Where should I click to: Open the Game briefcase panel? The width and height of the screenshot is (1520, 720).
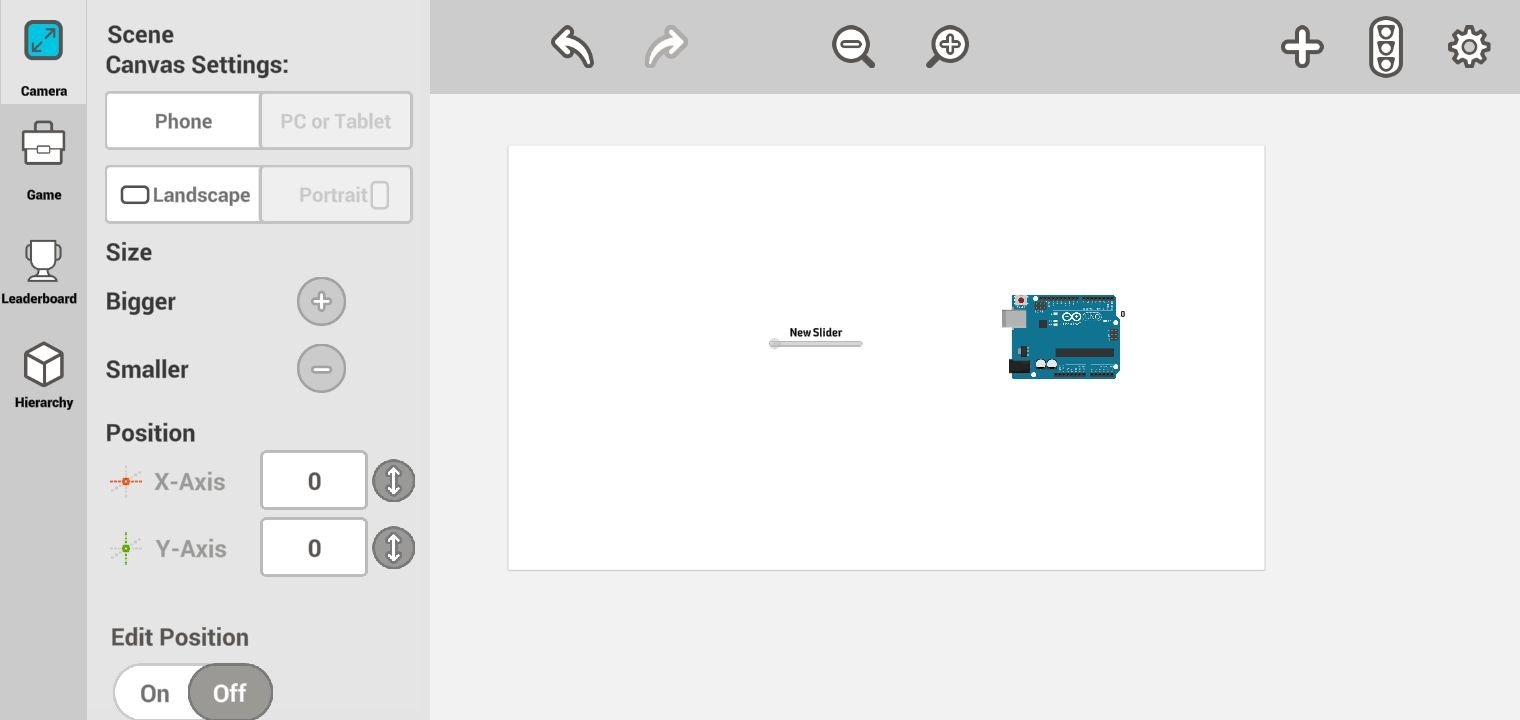[x=44, y=160]
